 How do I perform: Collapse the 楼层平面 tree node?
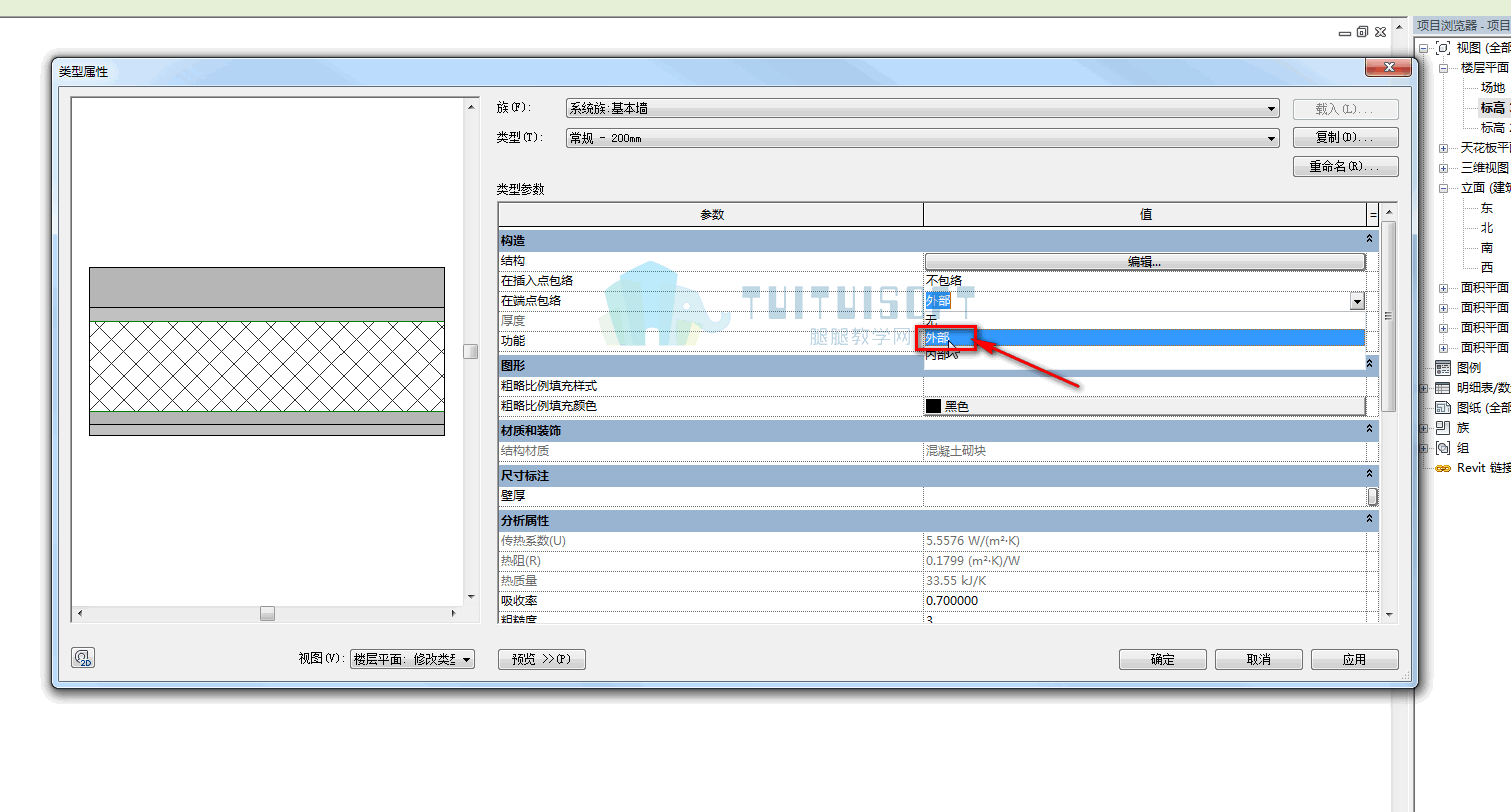(1443, 68)
